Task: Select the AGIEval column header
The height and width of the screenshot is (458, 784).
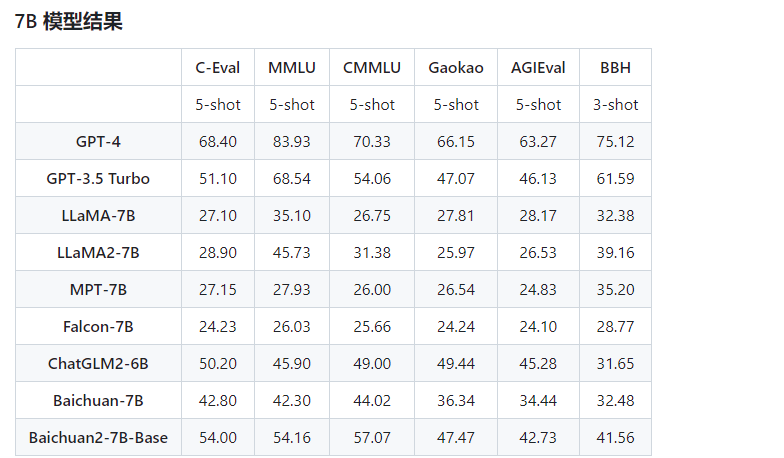Action: tap(538, 67)
